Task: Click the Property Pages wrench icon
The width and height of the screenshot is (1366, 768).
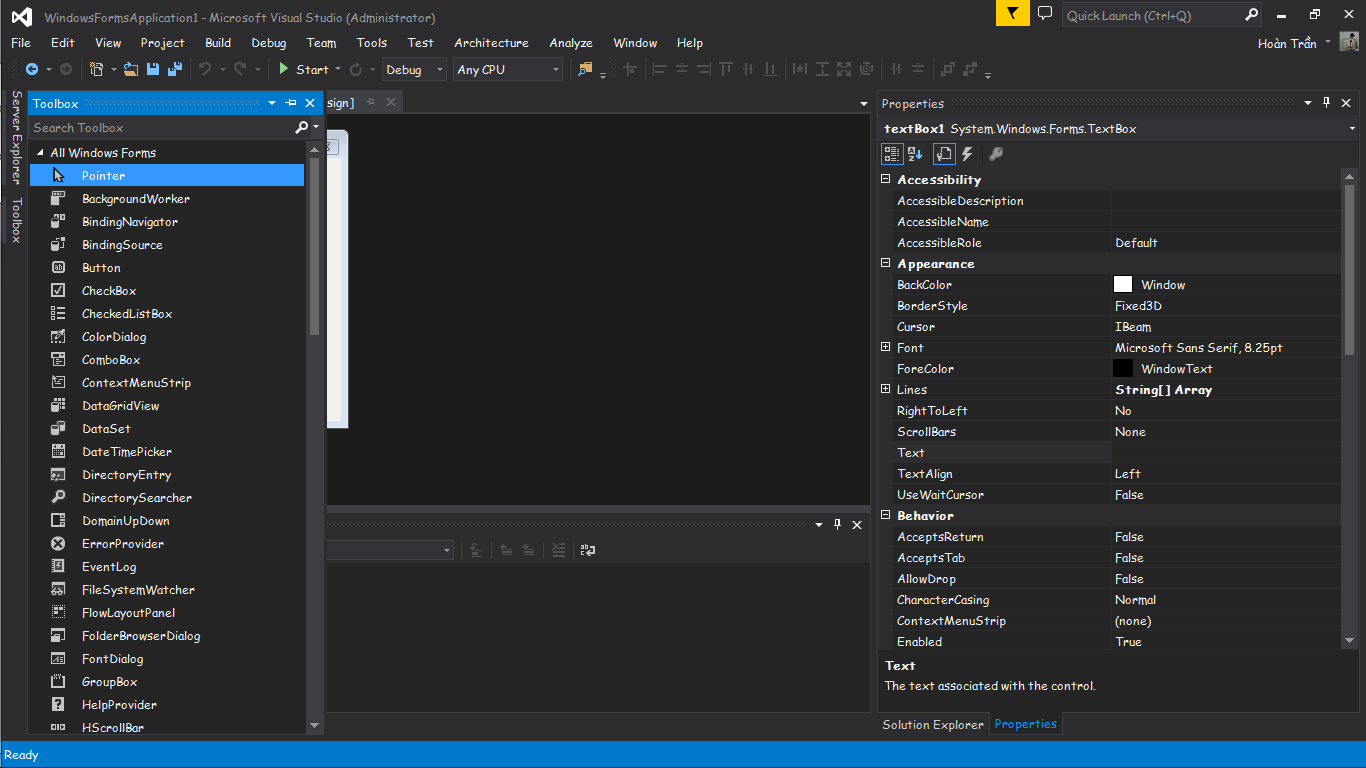Action: (996, 154)
